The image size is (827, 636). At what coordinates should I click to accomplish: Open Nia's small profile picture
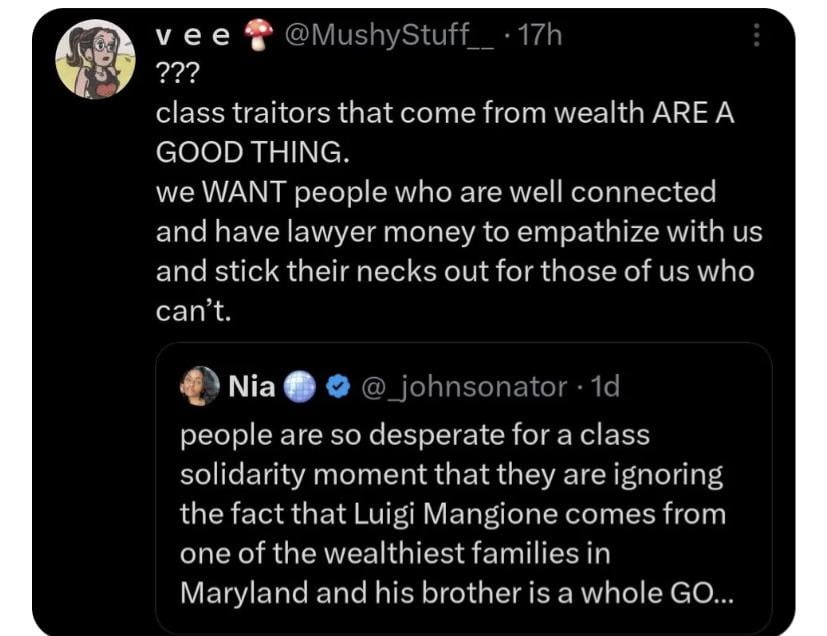point(200,386)
